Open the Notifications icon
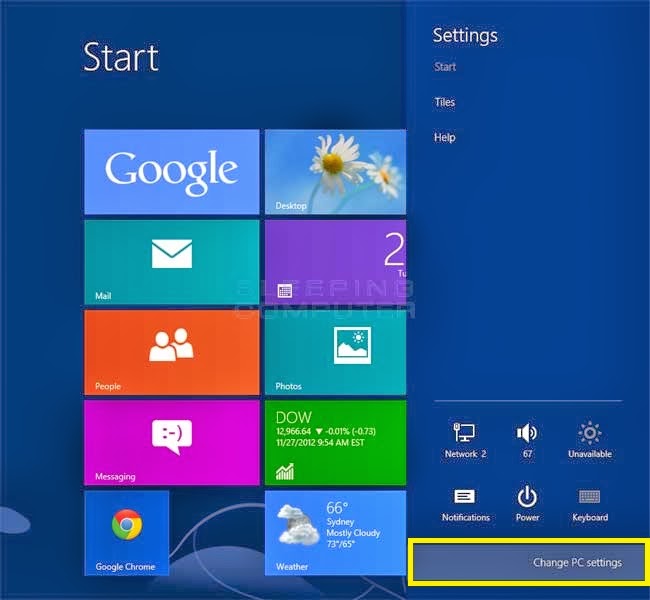The height and width of the screenshot is (600, 650). [x=465, y=504]
